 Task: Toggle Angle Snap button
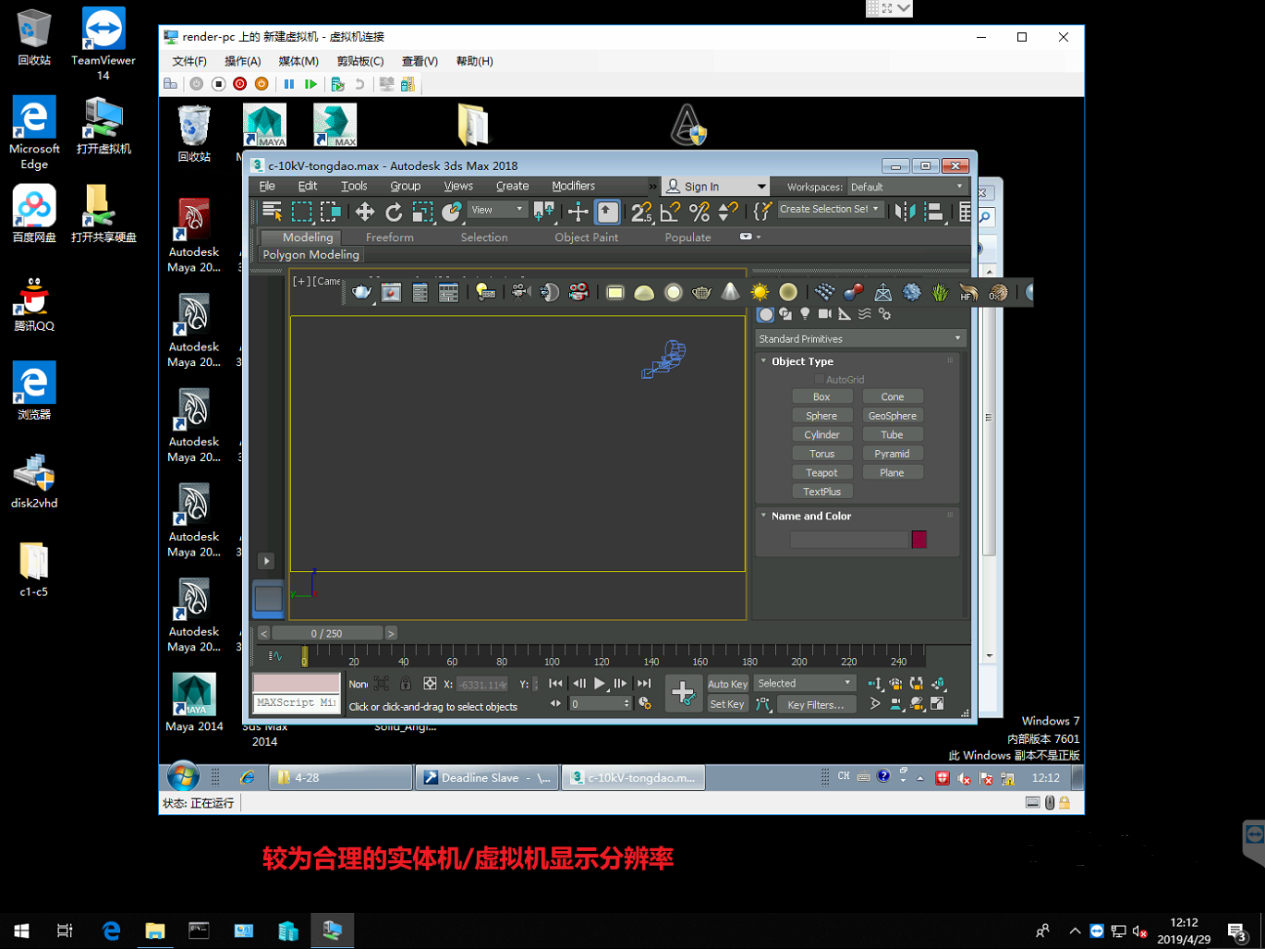click(670, 211)
